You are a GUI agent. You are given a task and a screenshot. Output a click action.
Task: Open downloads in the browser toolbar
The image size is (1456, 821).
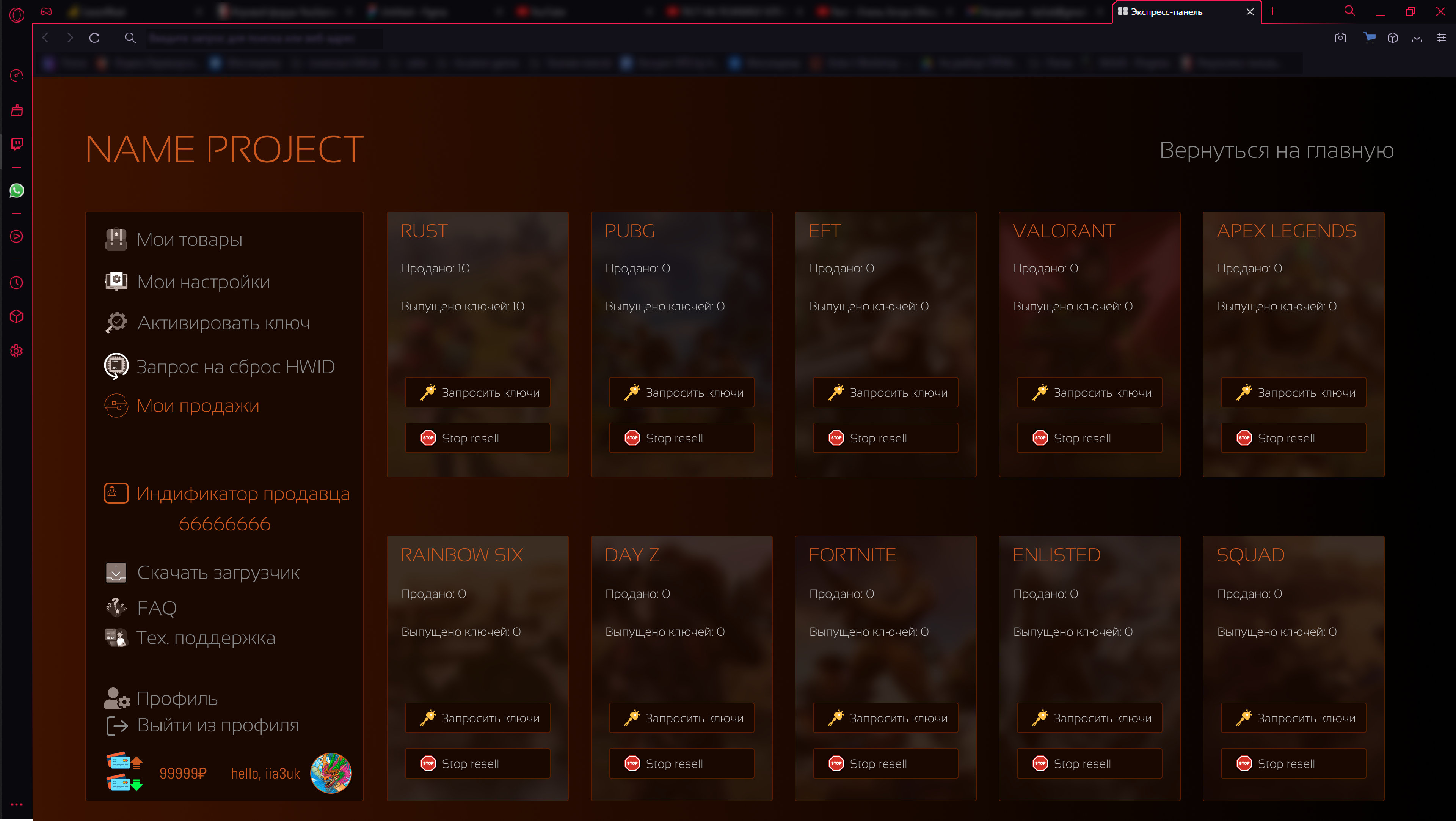click(1417, 38)
